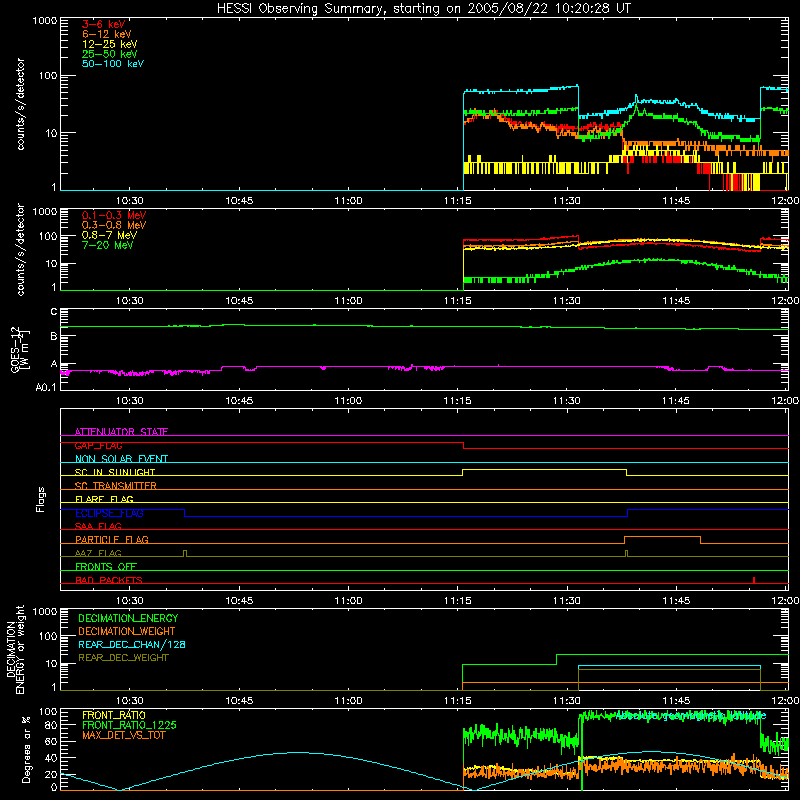Click the cyan 50-100 keV peak near 11:40
The height and width of the screenshot is (800, 800).
636,96
